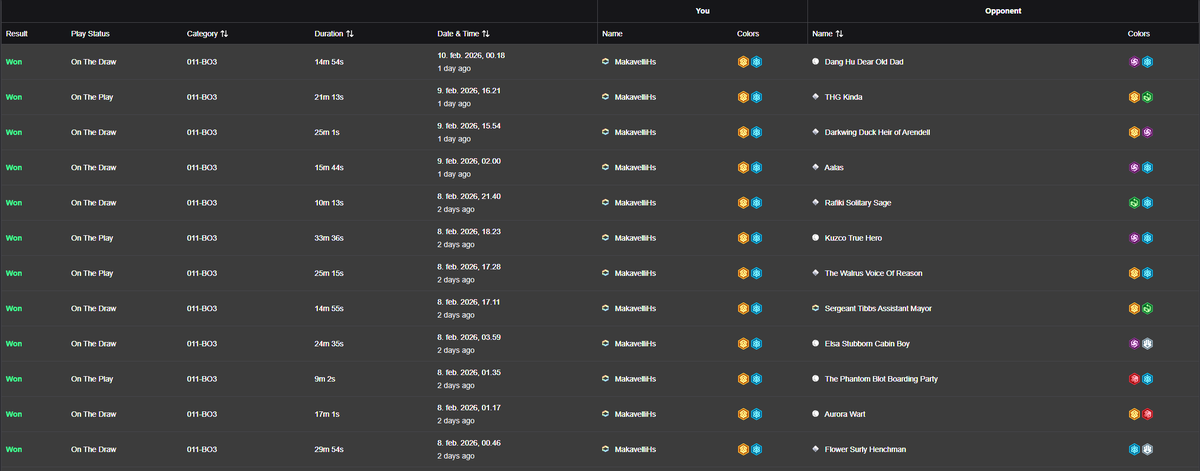Sort the table by Date & Time
The width and height of the screenshot is (1200, 471).
tap(463, 33)
